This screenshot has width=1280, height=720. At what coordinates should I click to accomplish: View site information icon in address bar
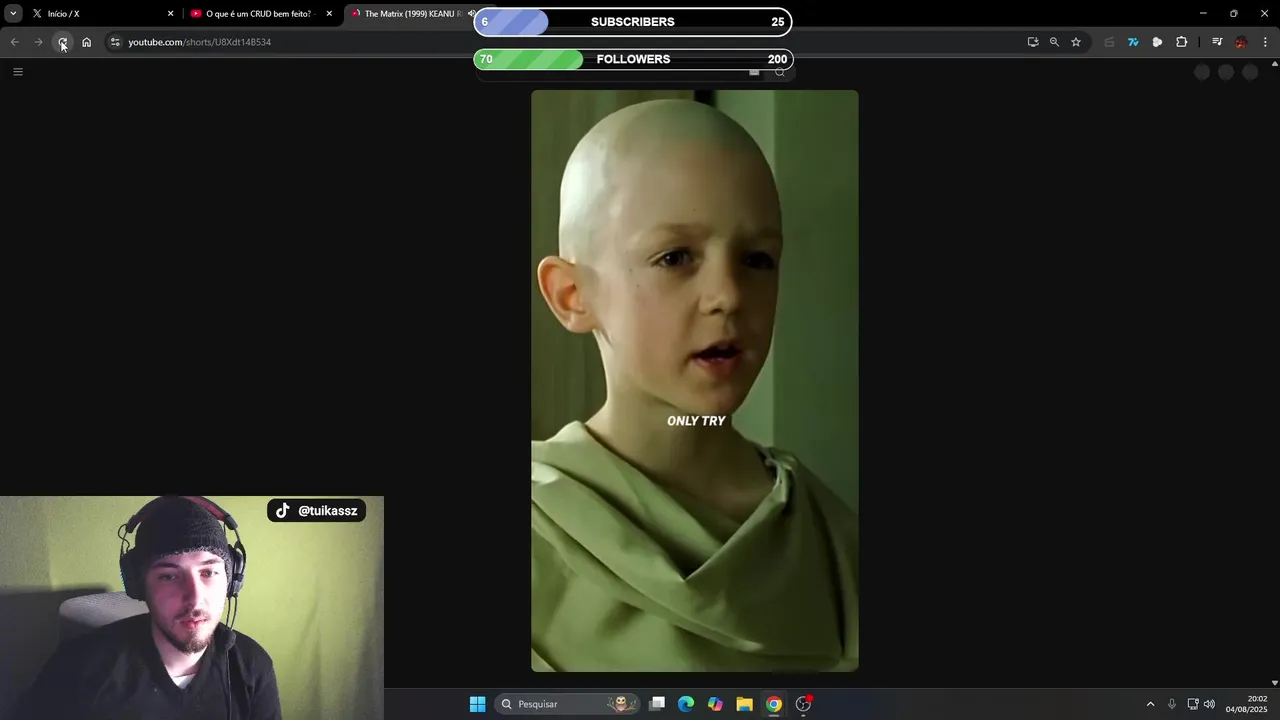115,42
